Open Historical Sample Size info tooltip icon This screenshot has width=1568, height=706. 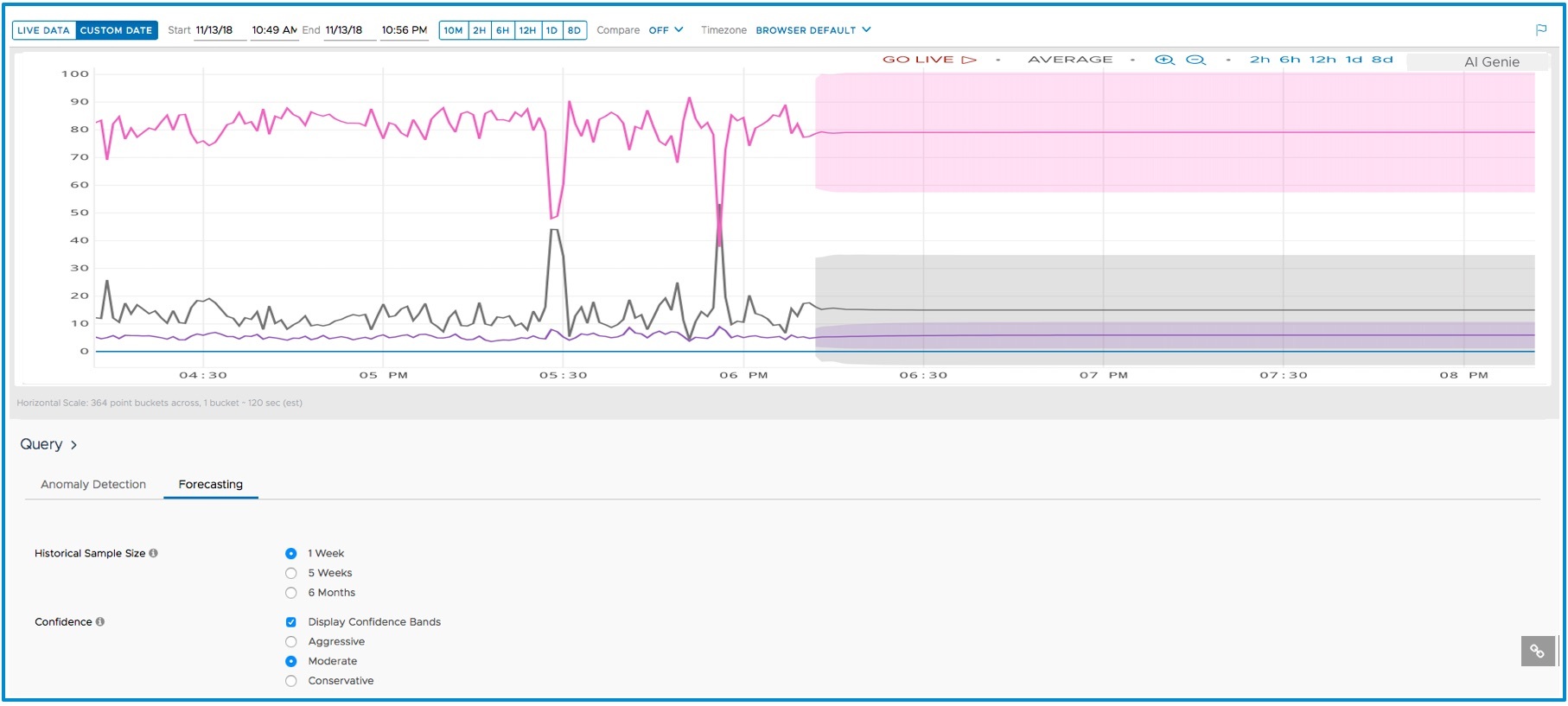pos(154,553)
